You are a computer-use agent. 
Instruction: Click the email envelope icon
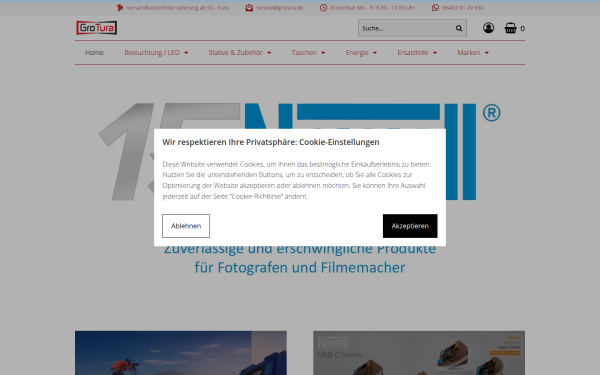point(249,8)
